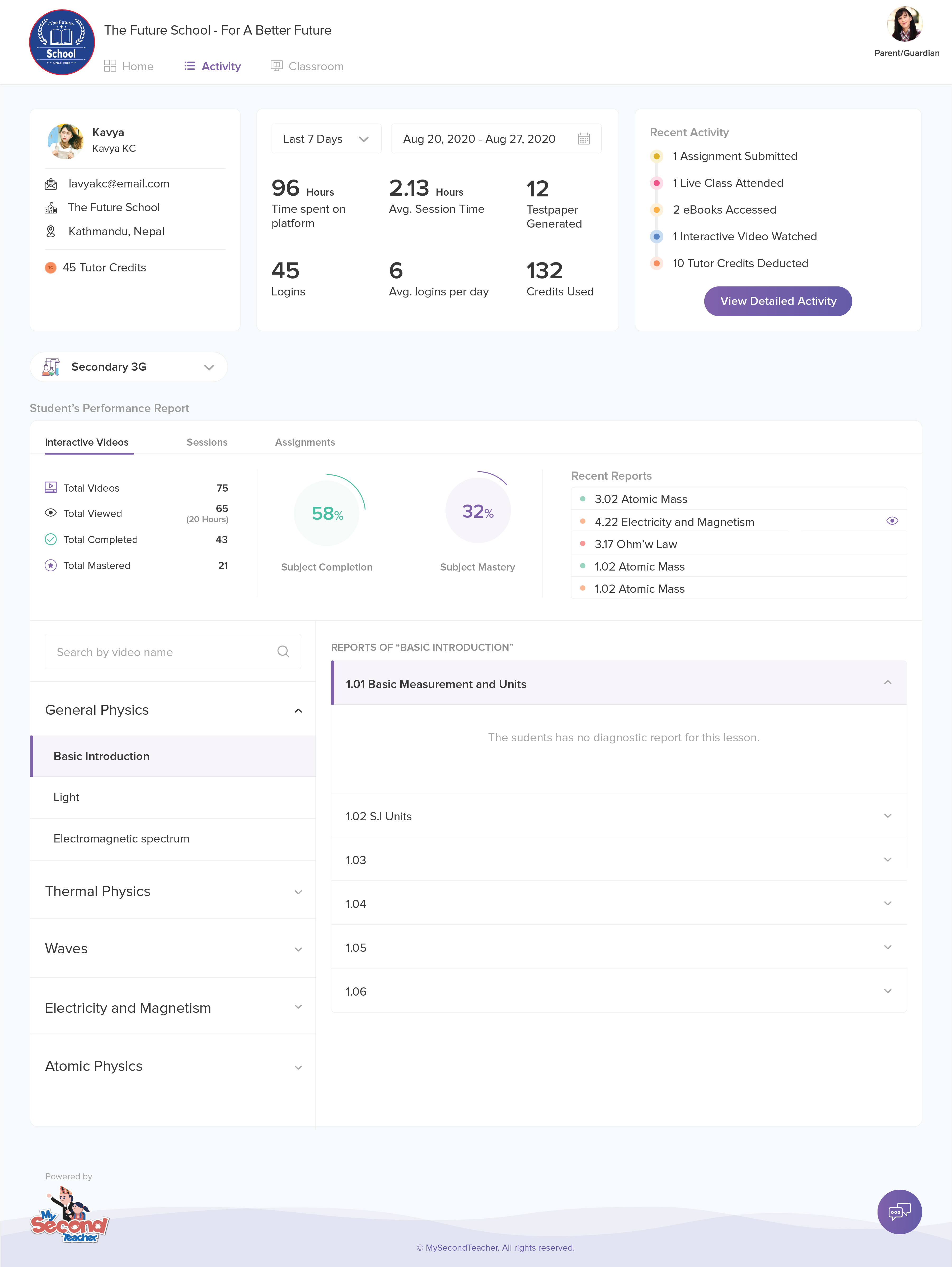Switch to the Sessions tab
The width and height of the screenshot is (952, 1267).
(207, 442)
